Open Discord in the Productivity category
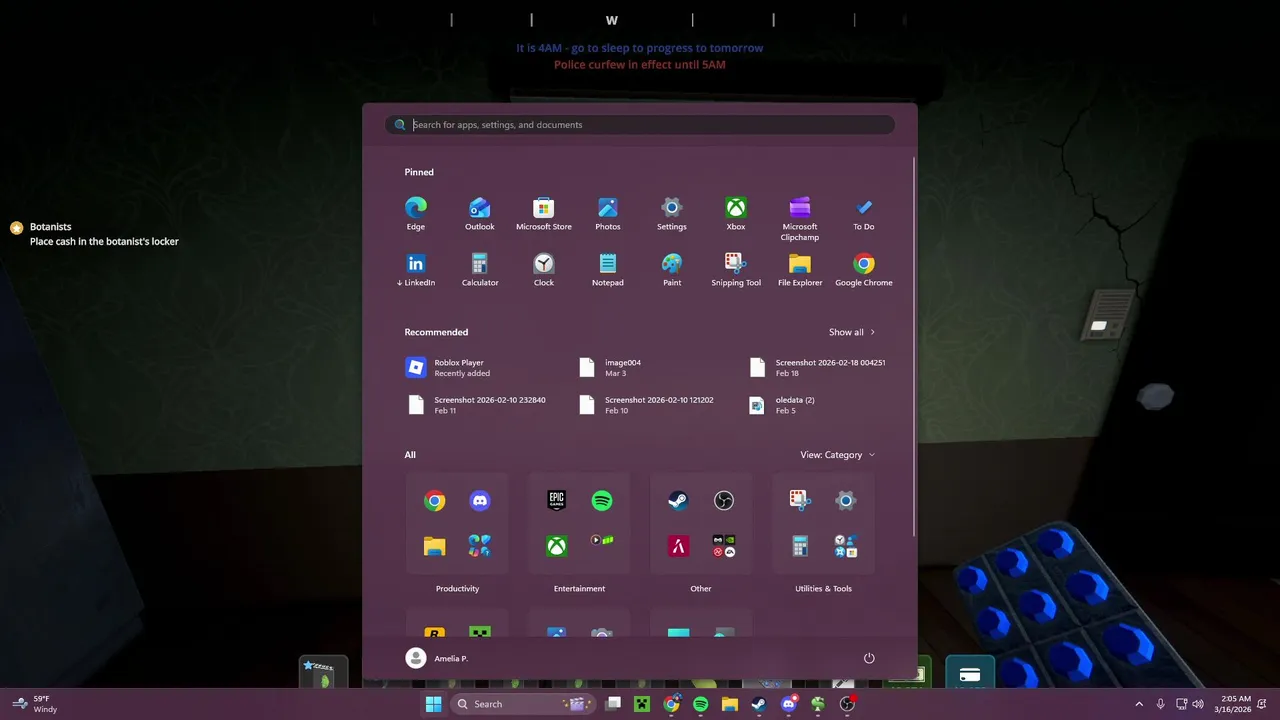This screenshot has height=720, width=1280. [x=480, y=501]
